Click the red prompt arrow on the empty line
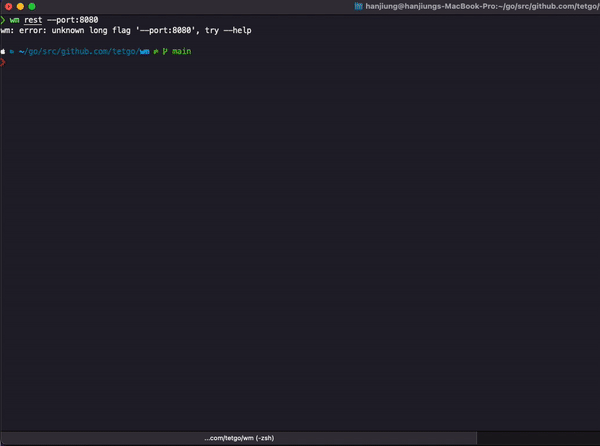 click(x=3, y=62)
